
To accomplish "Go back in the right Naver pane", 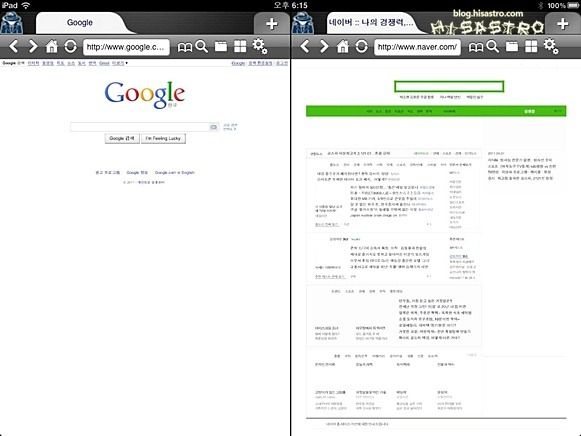I will click(305, 46).
